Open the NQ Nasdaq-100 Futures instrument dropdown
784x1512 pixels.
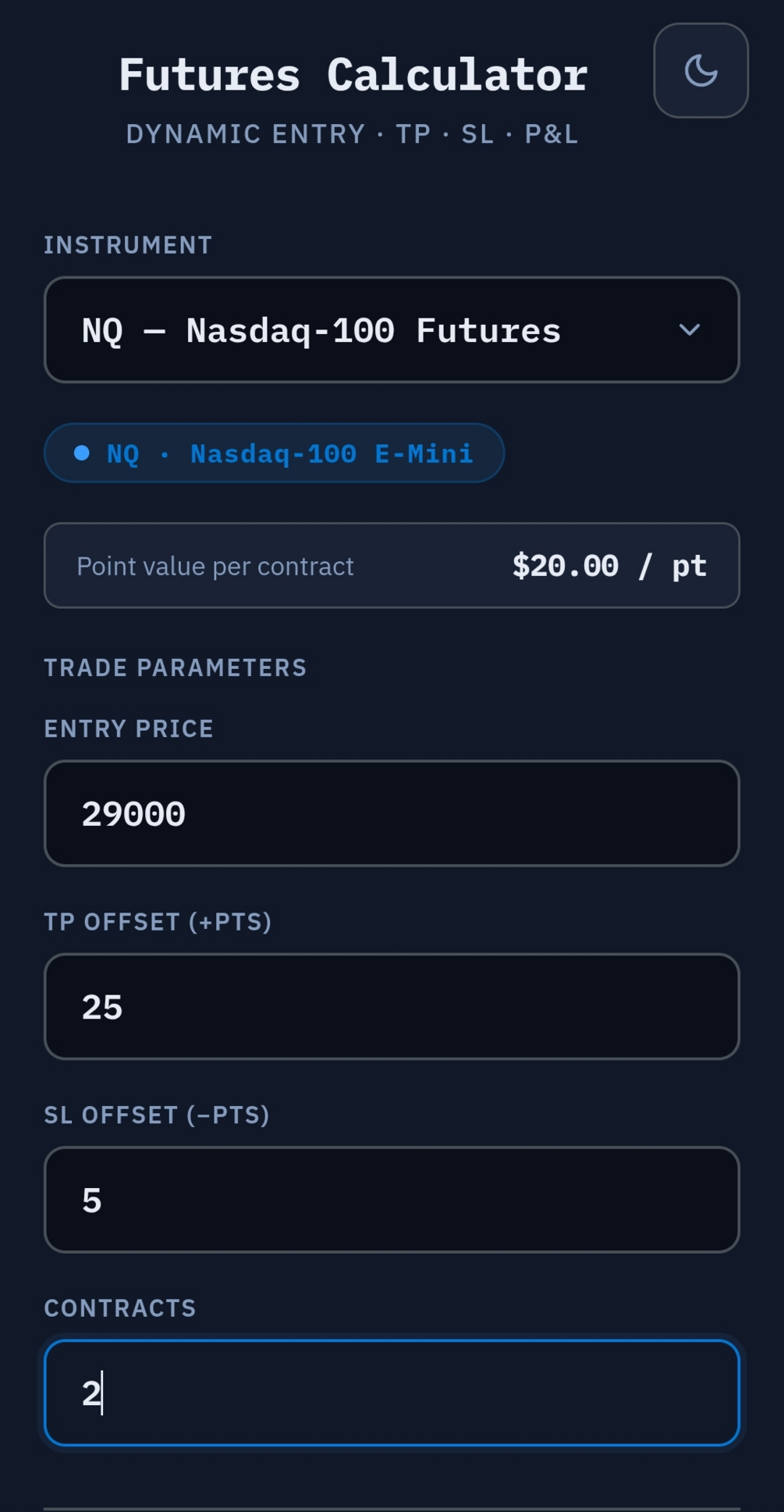point(392,330)
